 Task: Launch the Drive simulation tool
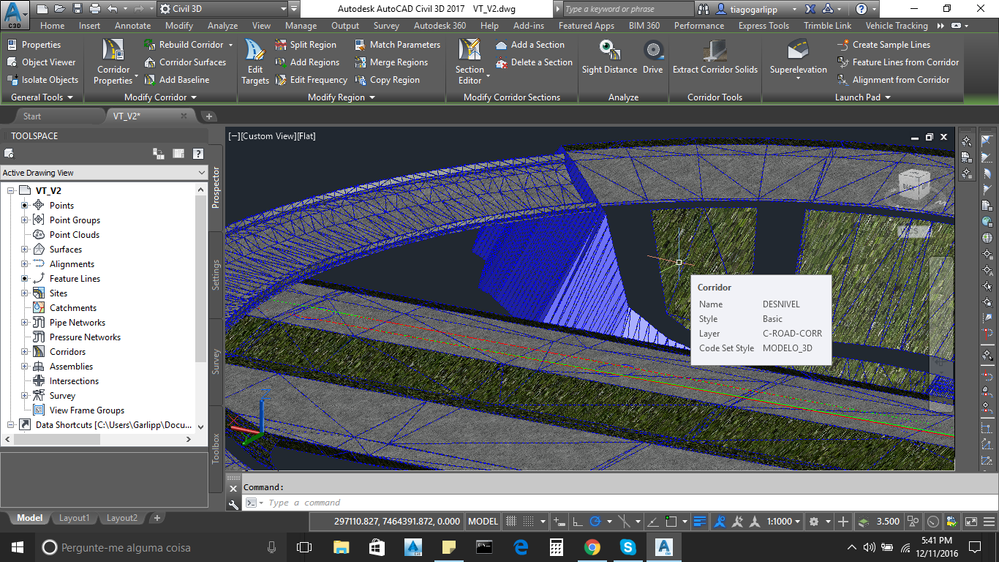coord(652,57)
